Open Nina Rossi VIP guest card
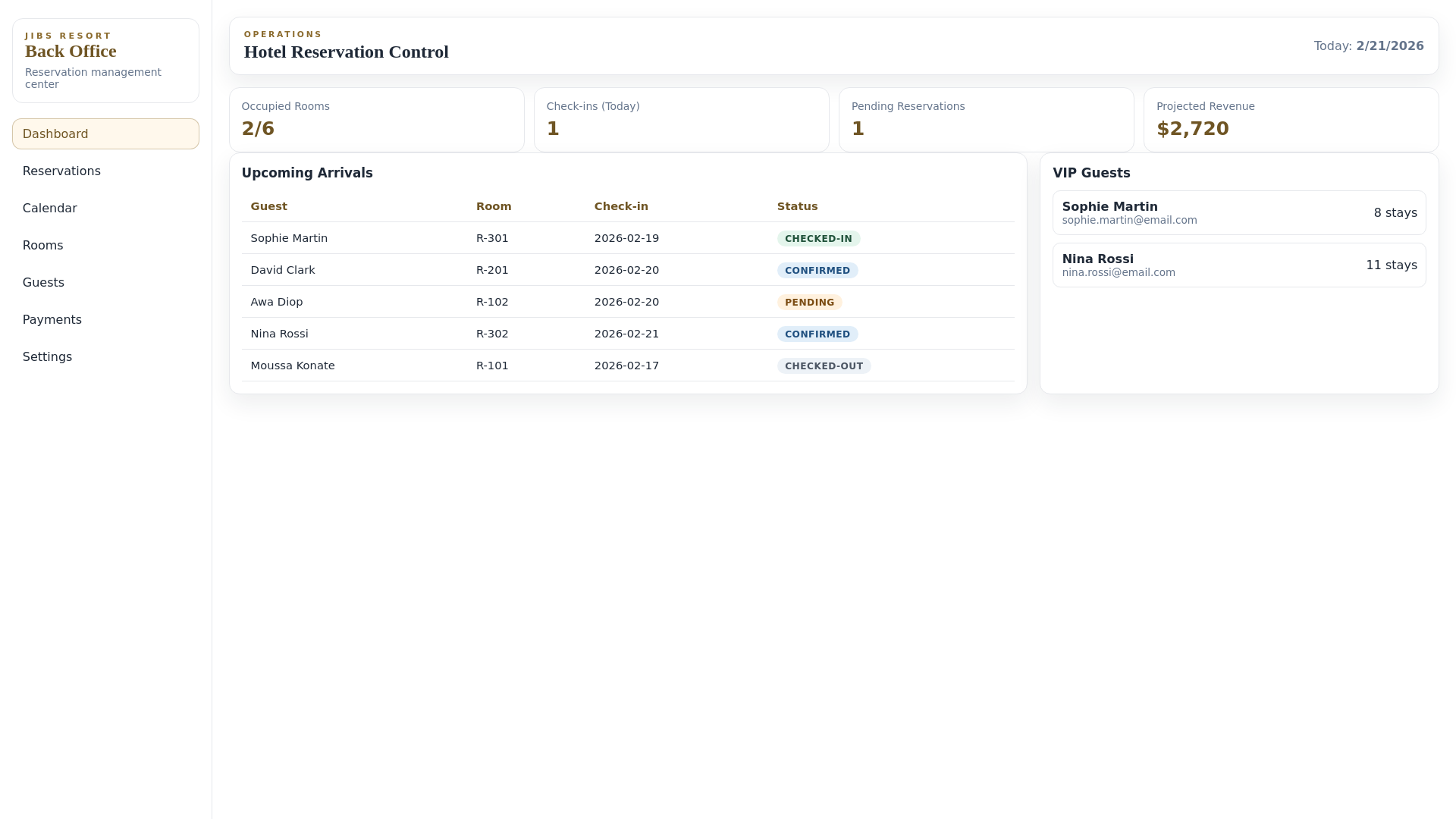 coord(1239,265)
